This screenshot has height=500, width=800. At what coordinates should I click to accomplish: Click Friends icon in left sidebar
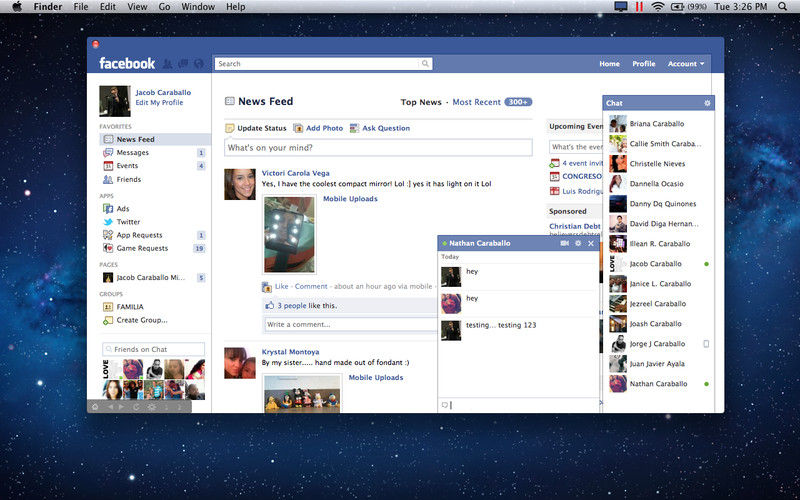tap(108, 180)
